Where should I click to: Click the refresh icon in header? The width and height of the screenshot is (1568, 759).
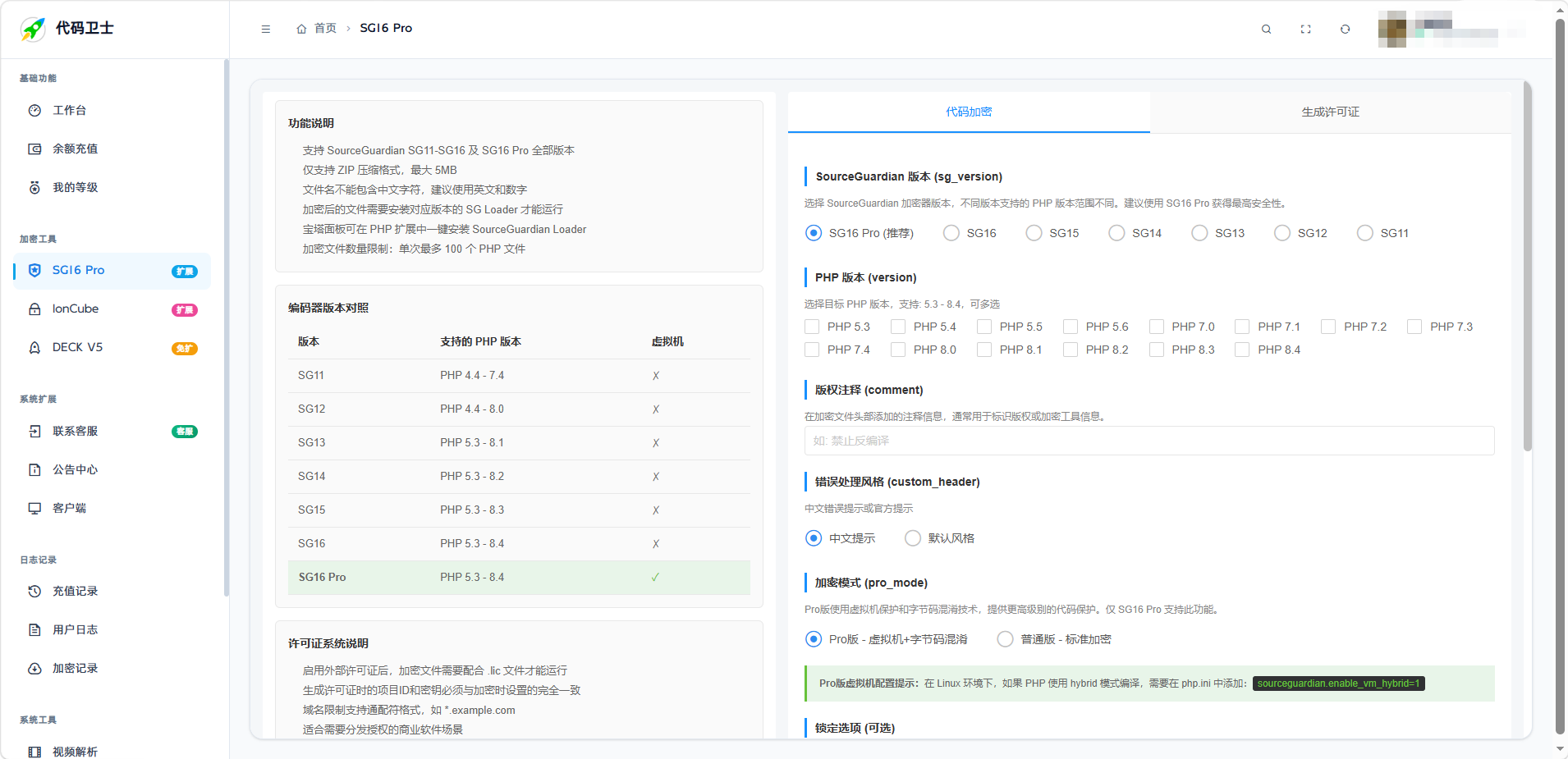pos(1346,29)
